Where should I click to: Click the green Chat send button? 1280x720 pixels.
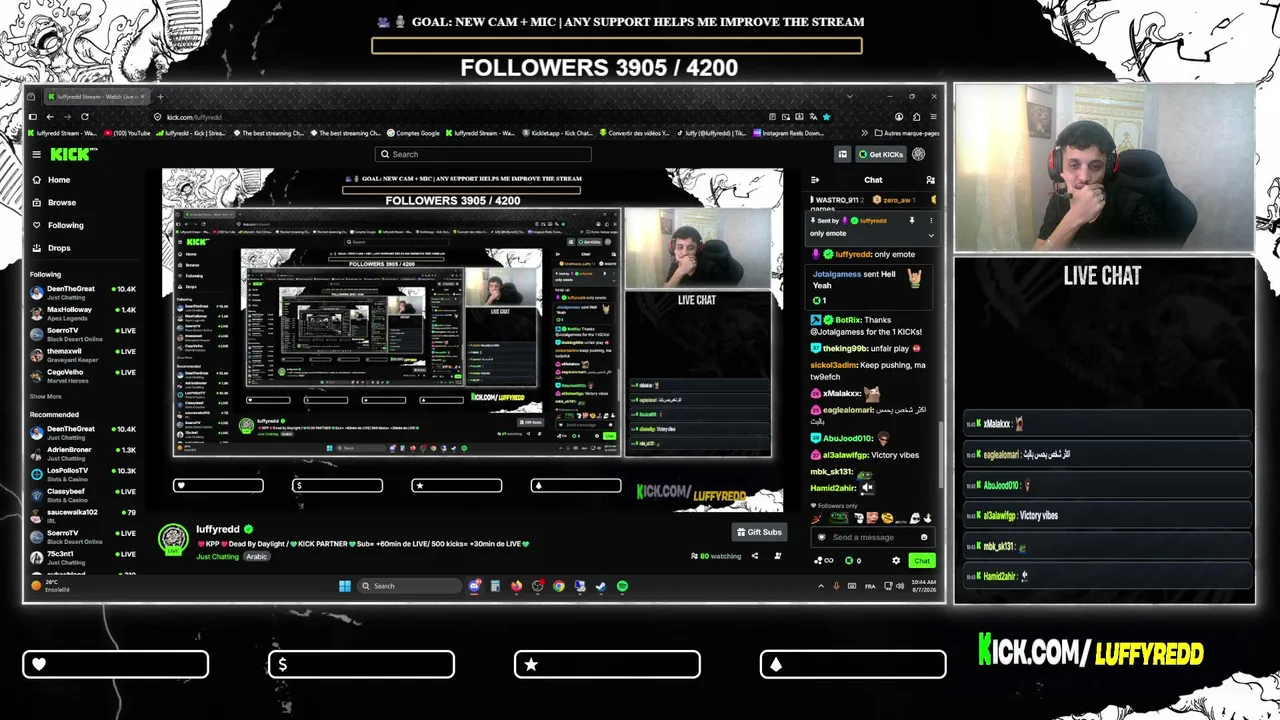click(922, 561)
